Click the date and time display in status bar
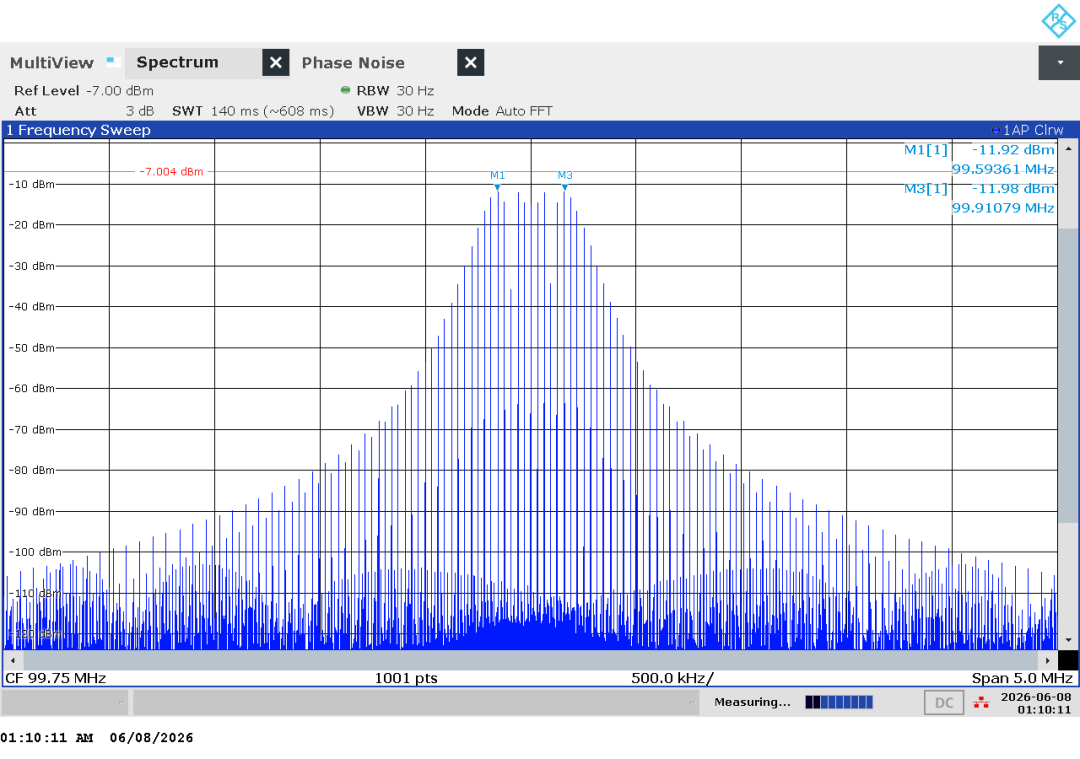Screen dimensions: 1080x759 click(x=1036, y=703)
